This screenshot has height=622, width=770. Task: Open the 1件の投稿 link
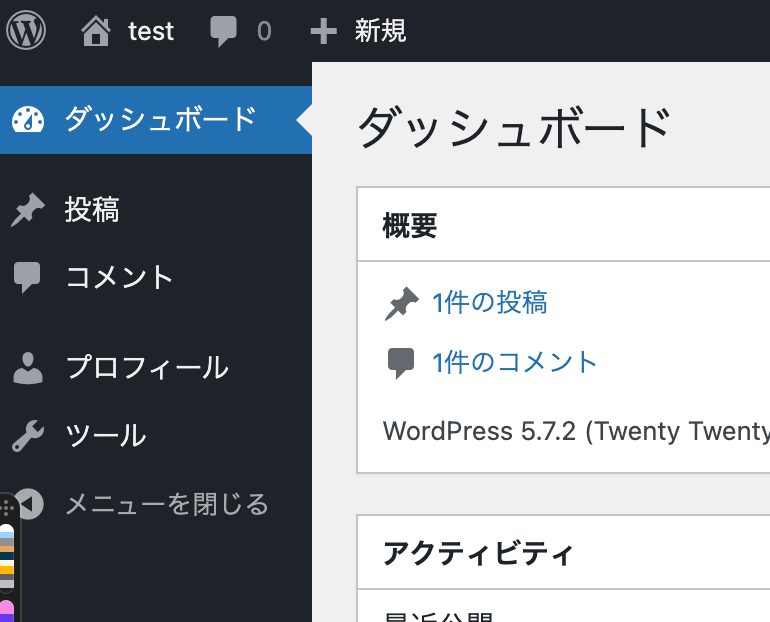[490, 302]
